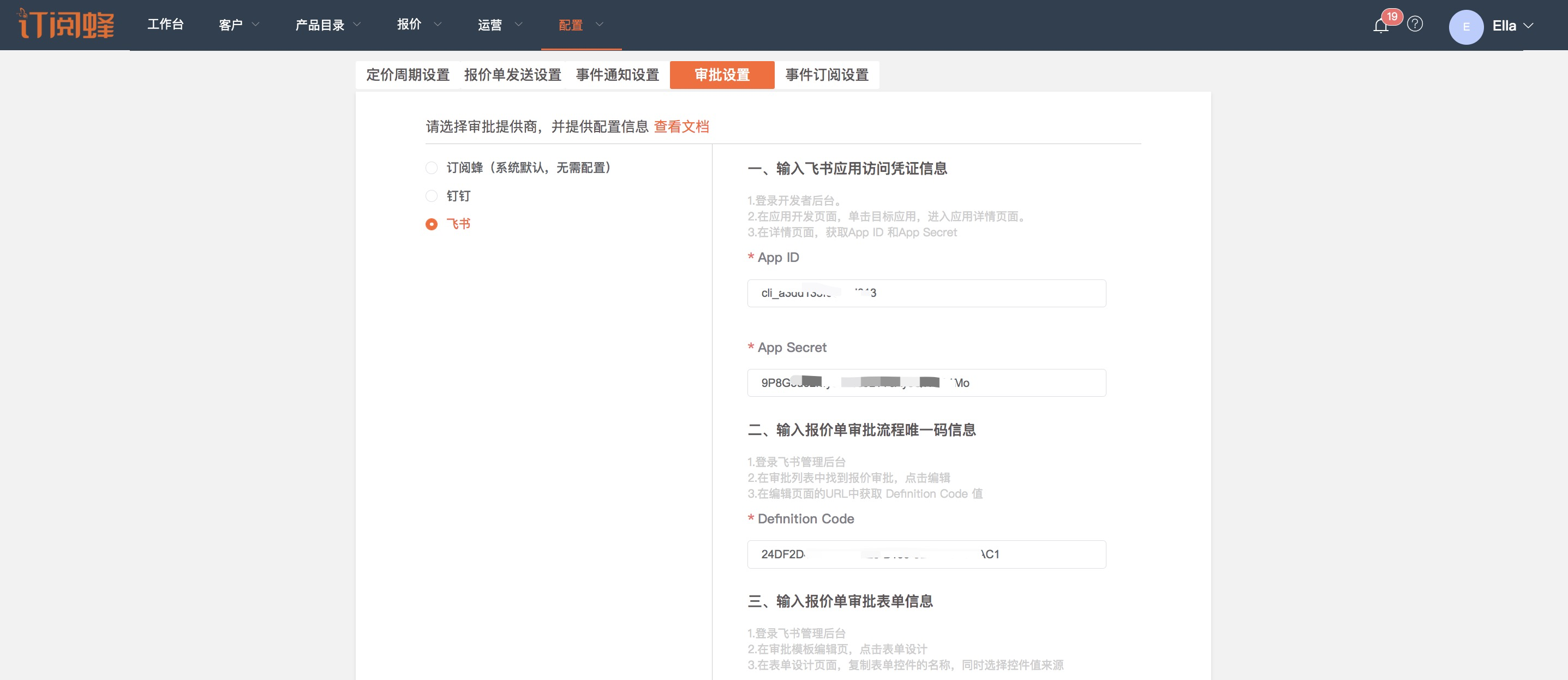The height and width of the screenshot is (680, 1568).
Task: Expand the 报价 dropdown menu
Action: point(418,25)
